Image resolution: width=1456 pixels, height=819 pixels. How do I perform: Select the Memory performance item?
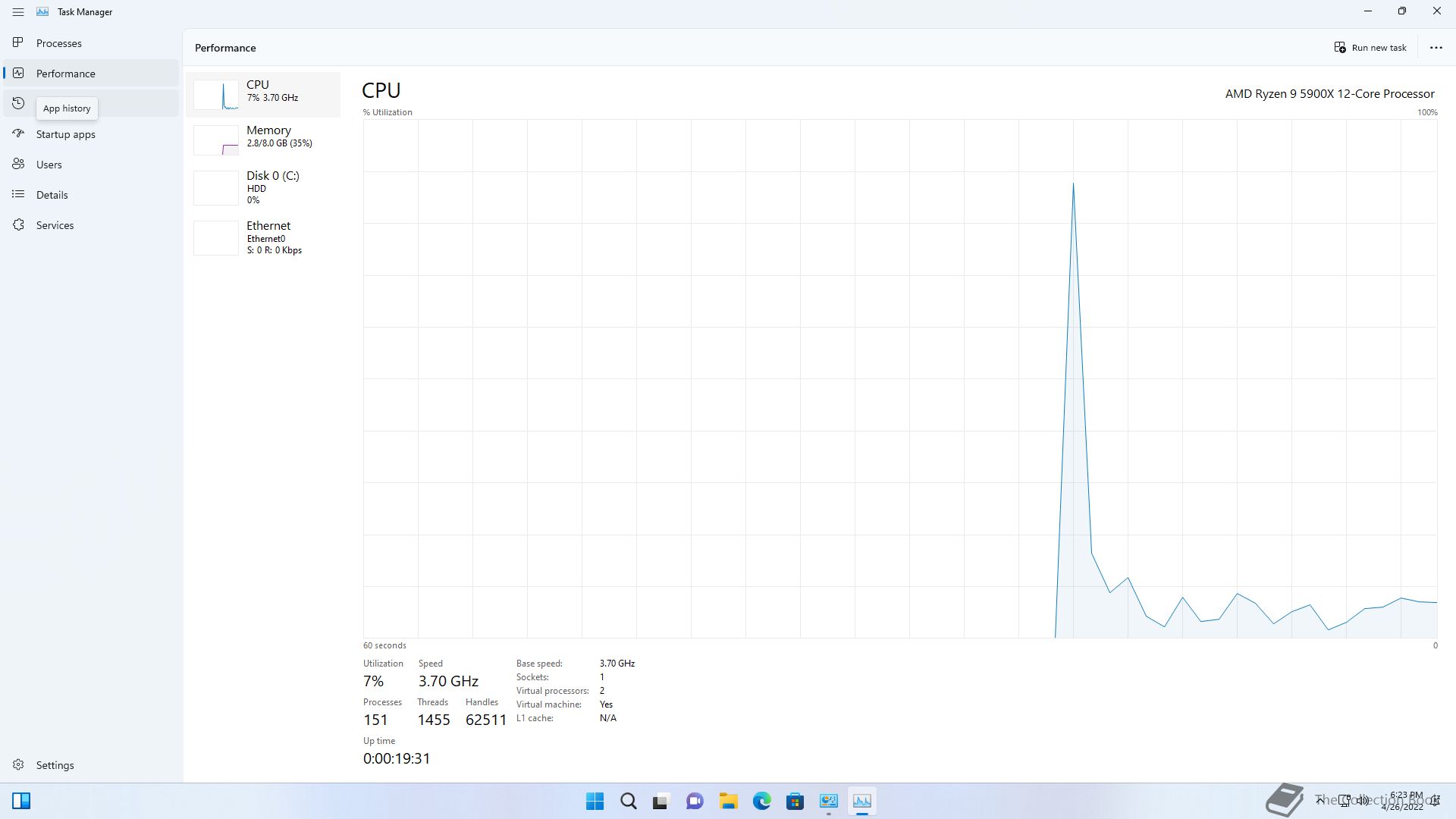(x=263, y=140)
